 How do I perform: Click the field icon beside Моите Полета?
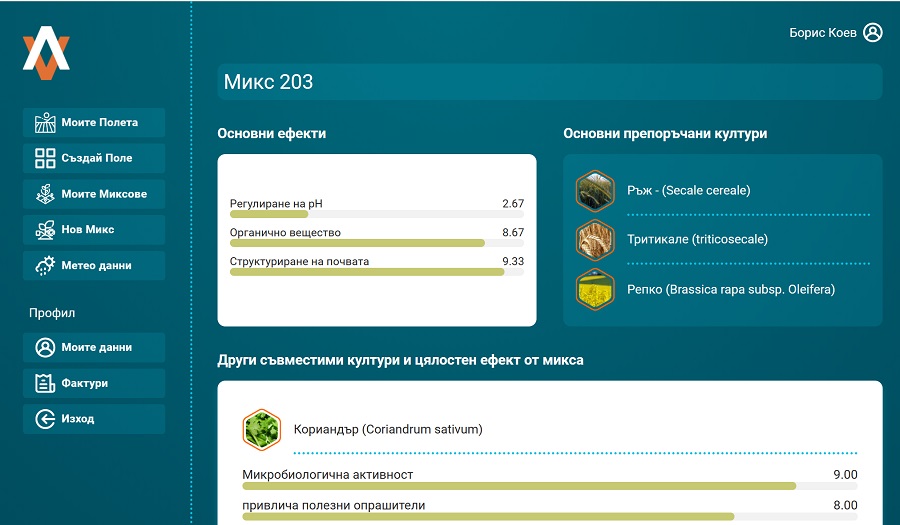45,123
